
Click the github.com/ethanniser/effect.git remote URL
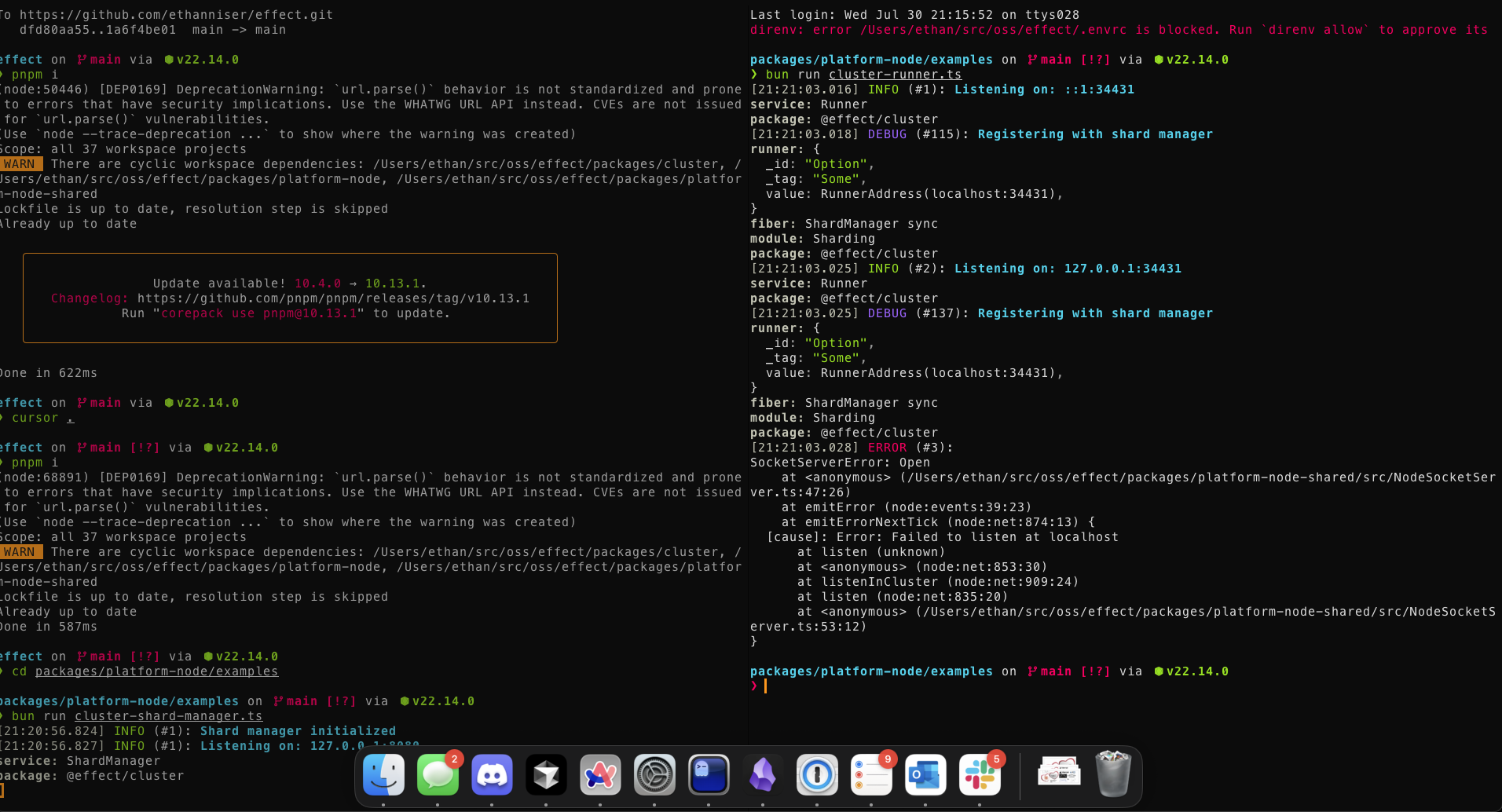[x=176, y=15]
